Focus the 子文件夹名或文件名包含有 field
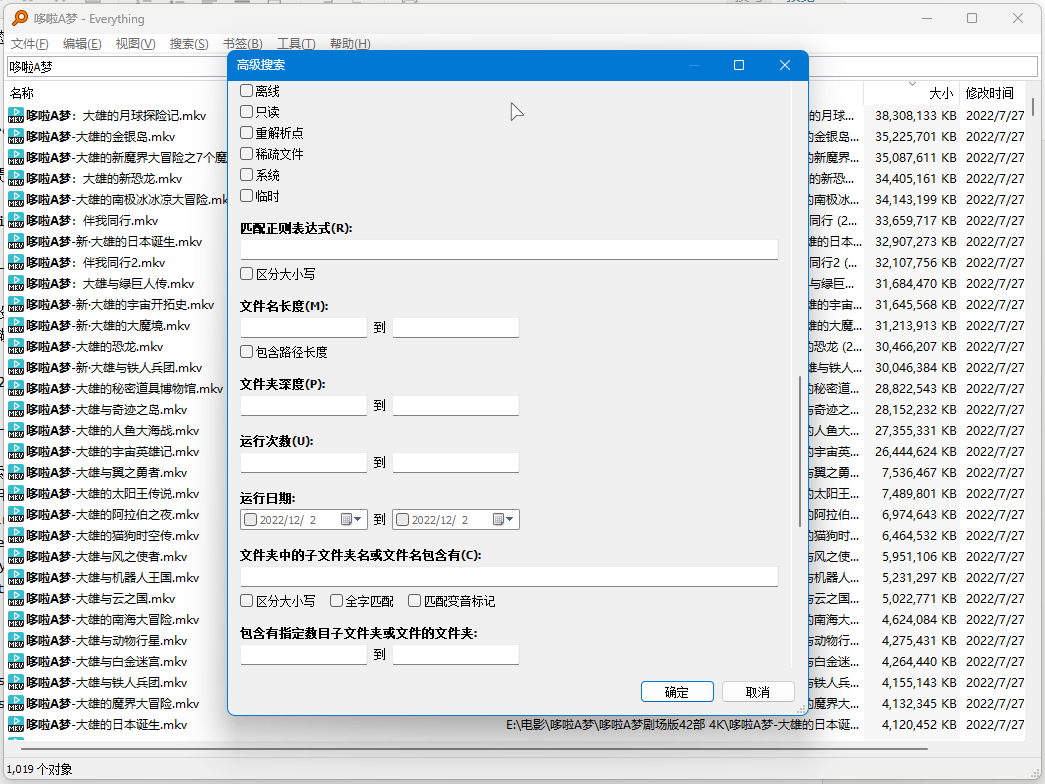 coord(509,576)
